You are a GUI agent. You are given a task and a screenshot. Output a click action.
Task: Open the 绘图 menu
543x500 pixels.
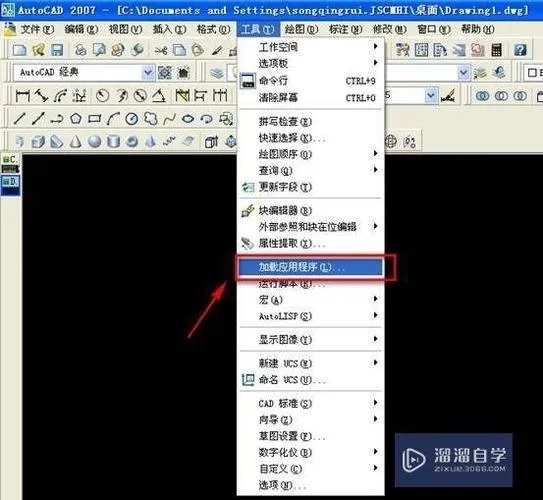pyautogui.click(x=301, y=29)
